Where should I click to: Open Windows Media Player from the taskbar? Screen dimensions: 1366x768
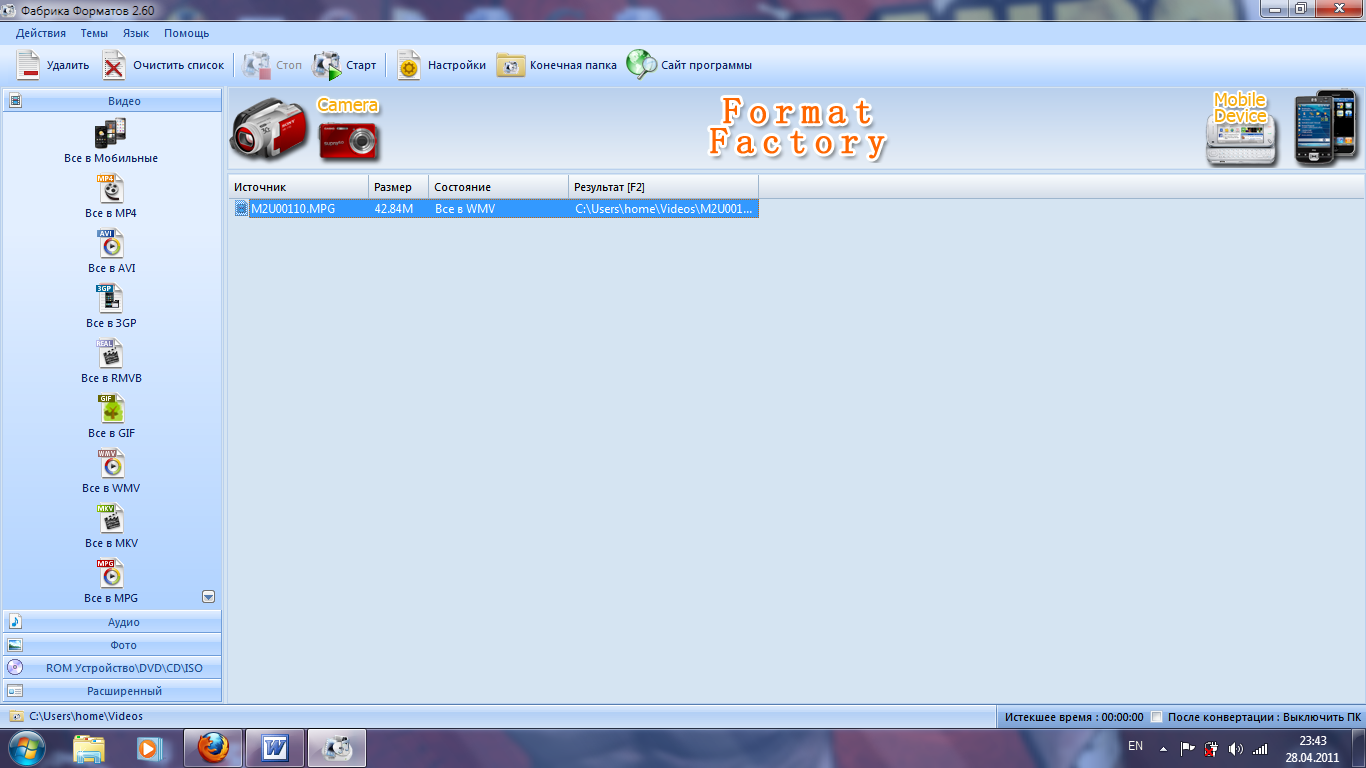(x=150, y=748)
